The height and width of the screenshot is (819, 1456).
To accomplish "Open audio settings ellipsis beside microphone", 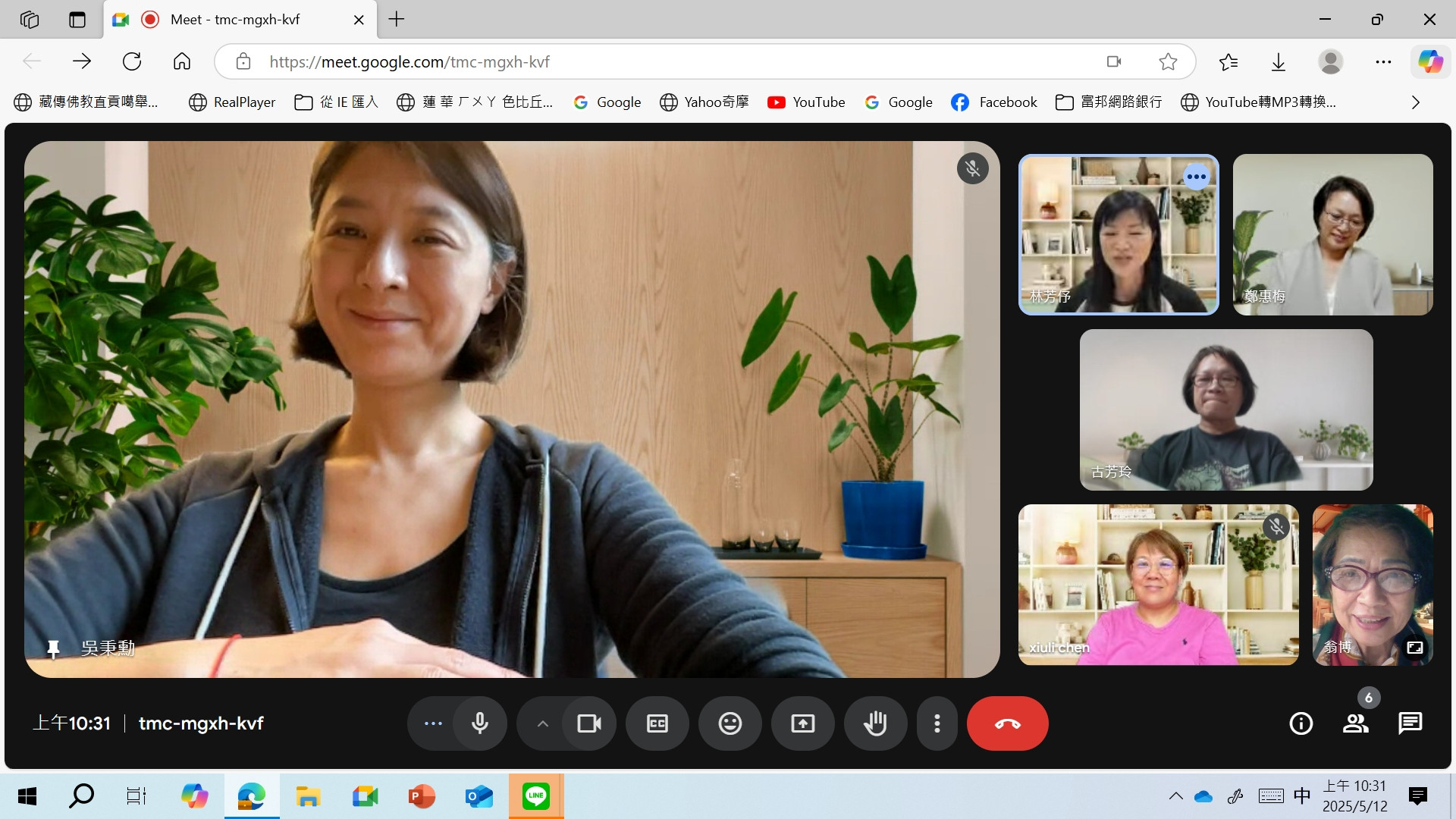I will [x=433, y=723].
